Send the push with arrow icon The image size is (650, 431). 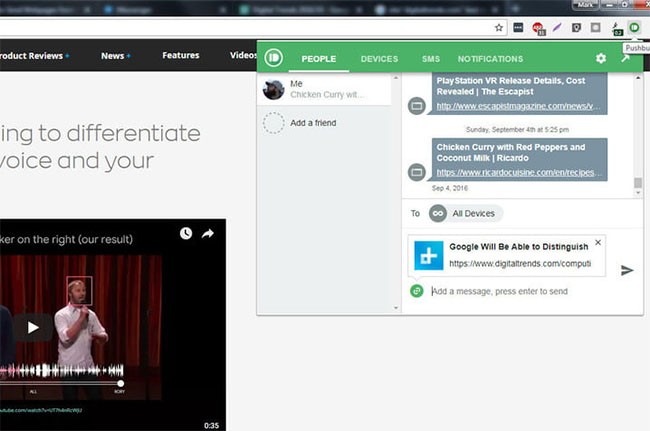tap(627, 270)
